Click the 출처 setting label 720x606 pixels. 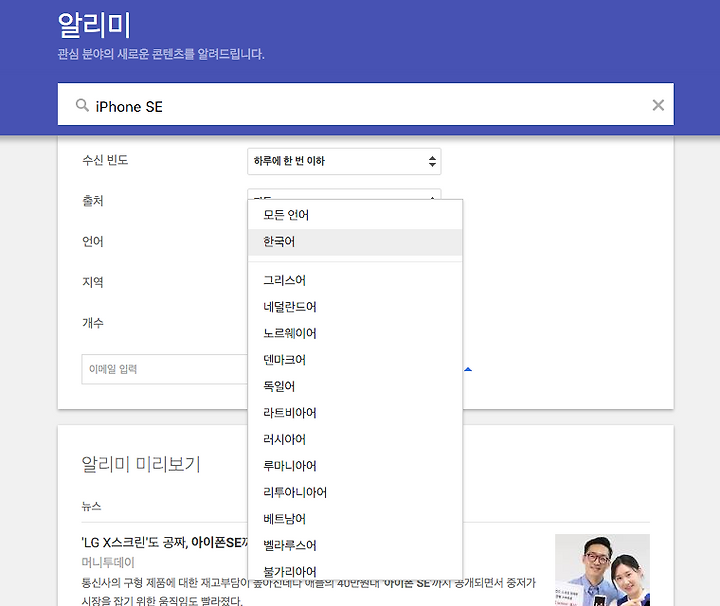(x=93, y=201)
